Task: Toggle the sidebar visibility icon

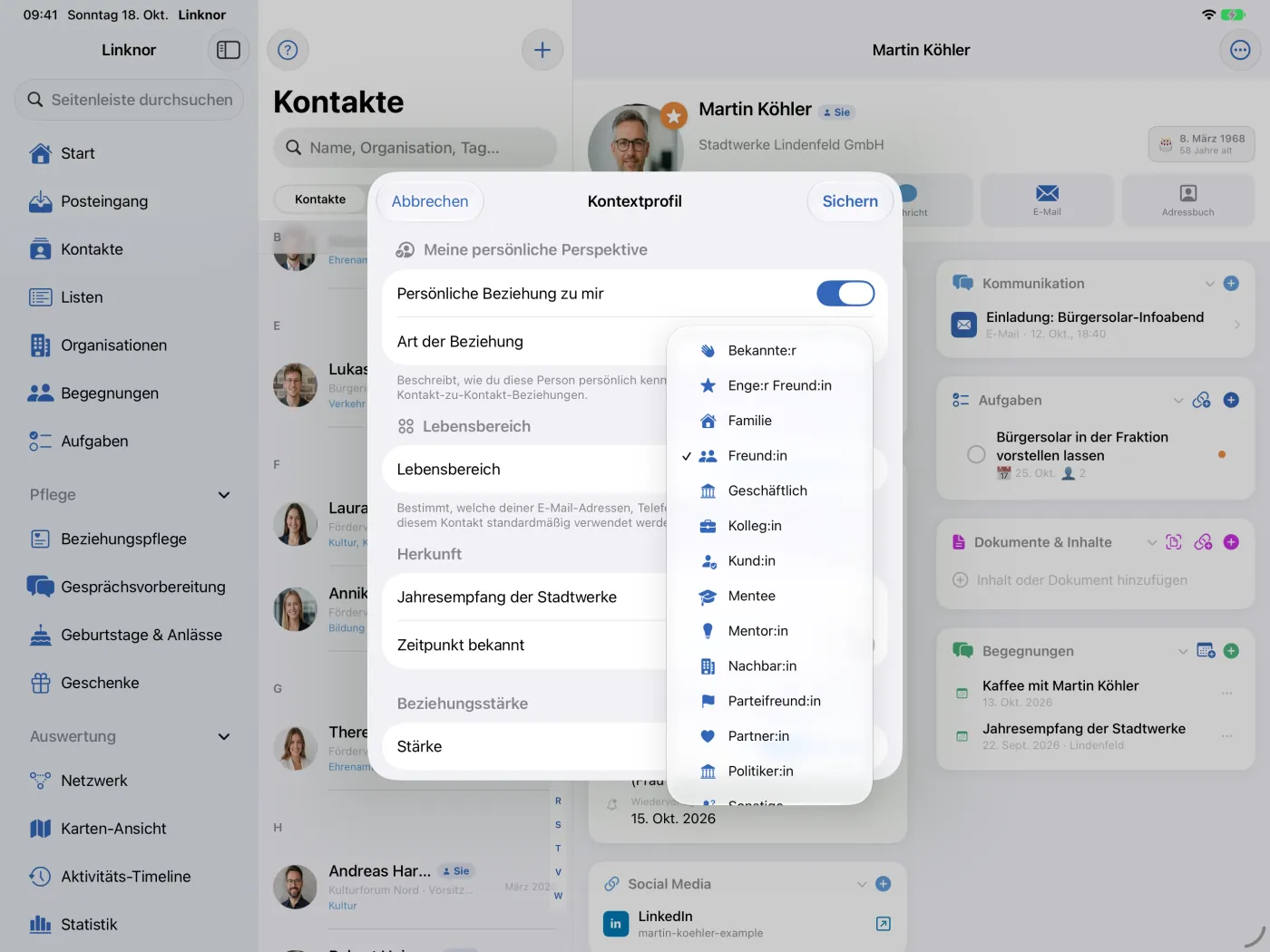Action: (x=229, y=50)
